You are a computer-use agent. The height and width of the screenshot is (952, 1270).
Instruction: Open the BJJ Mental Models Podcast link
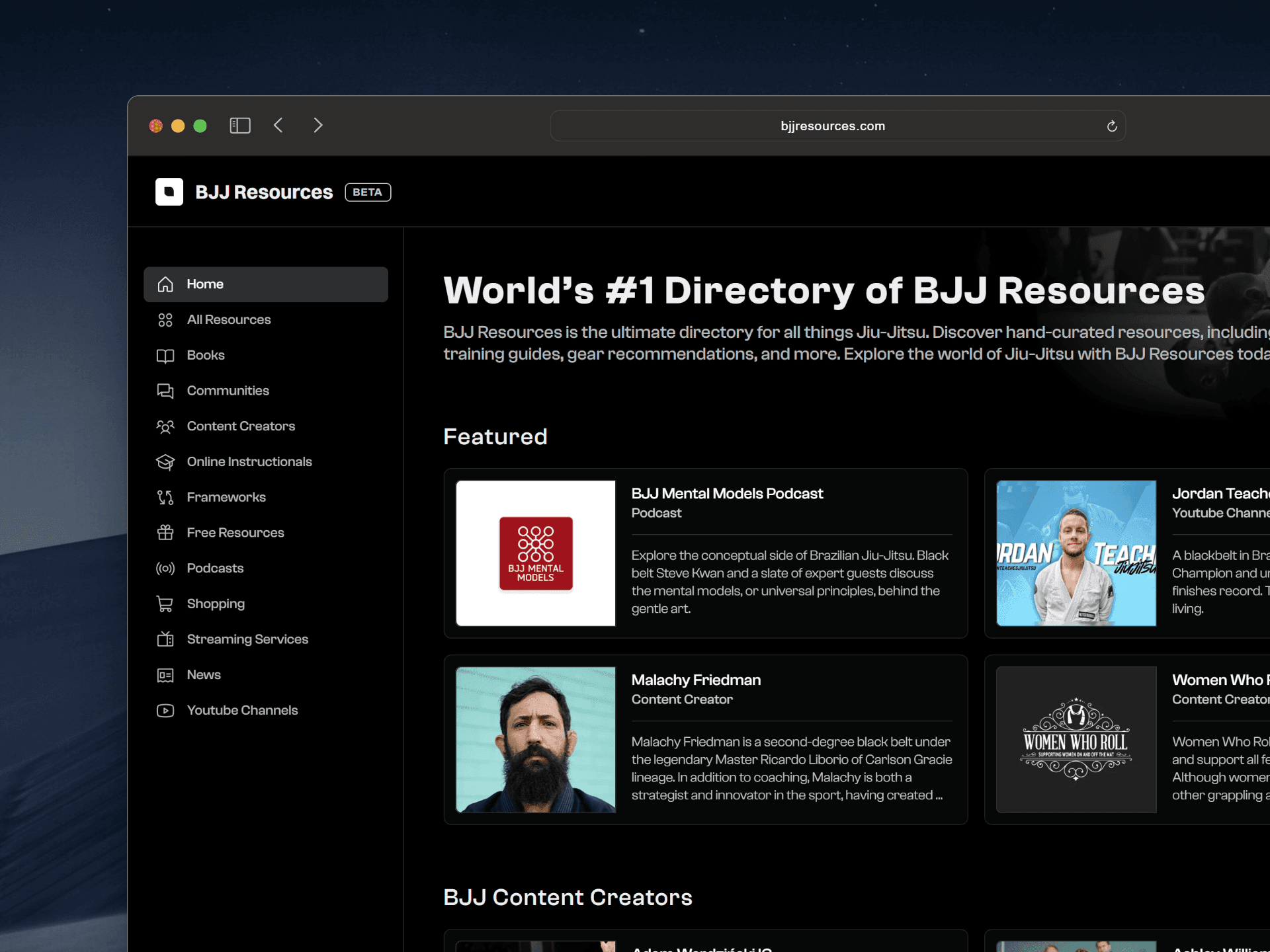point(727,494)
